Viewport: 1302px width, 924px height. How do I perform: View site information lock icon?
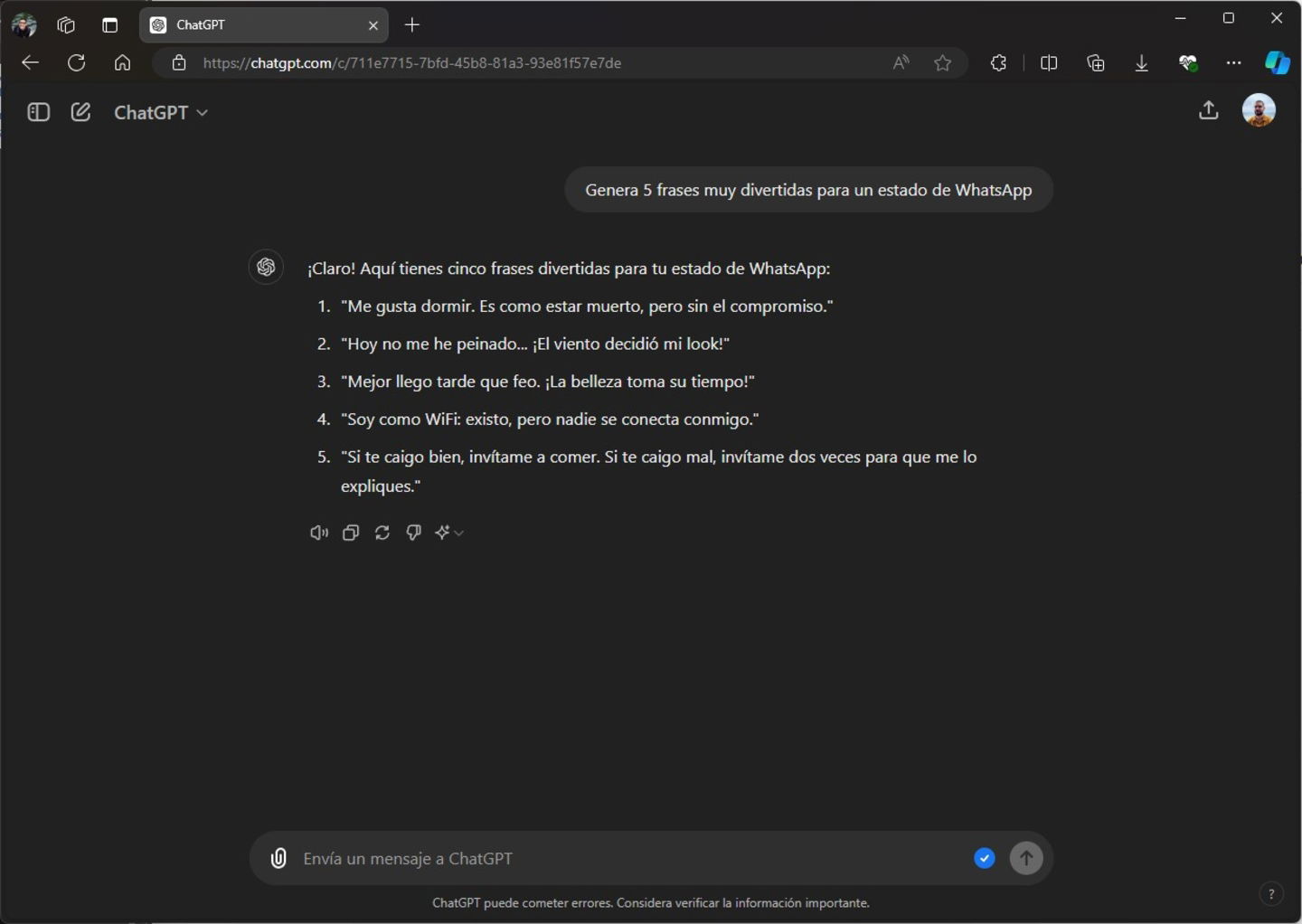coord(179,62)
